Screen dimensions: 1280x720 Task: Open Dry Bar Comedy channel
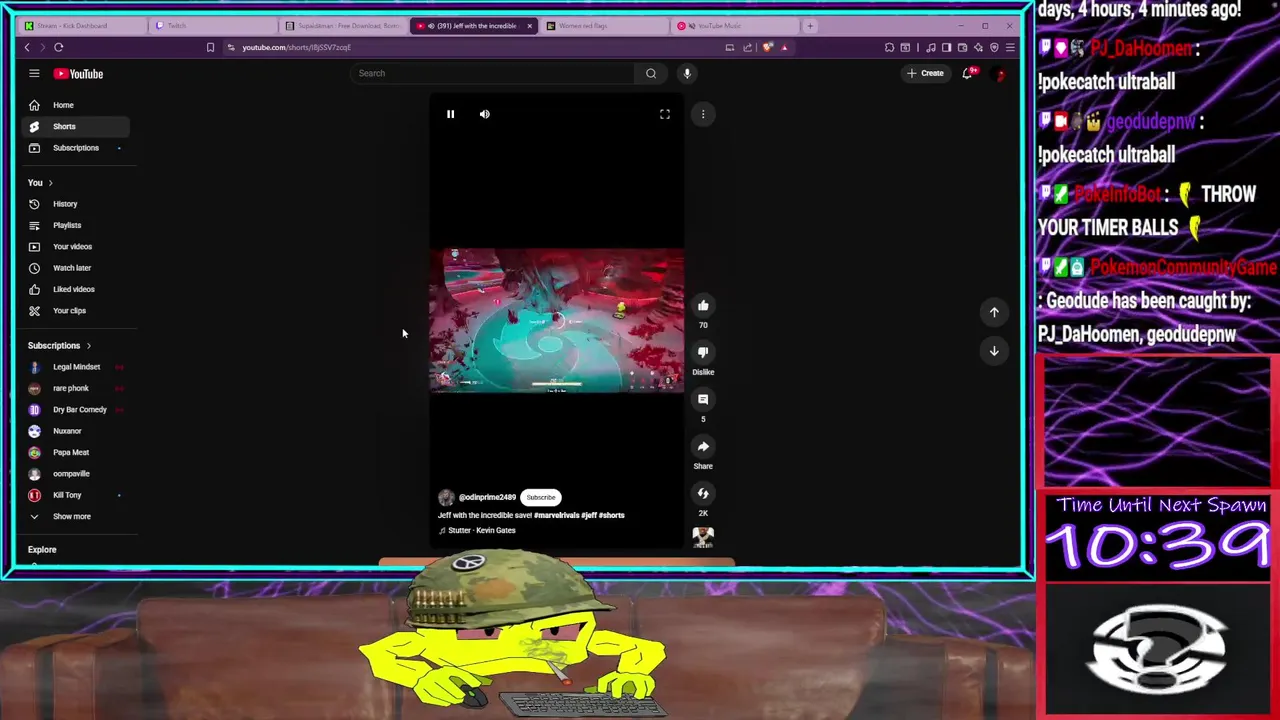click(75, 410)
